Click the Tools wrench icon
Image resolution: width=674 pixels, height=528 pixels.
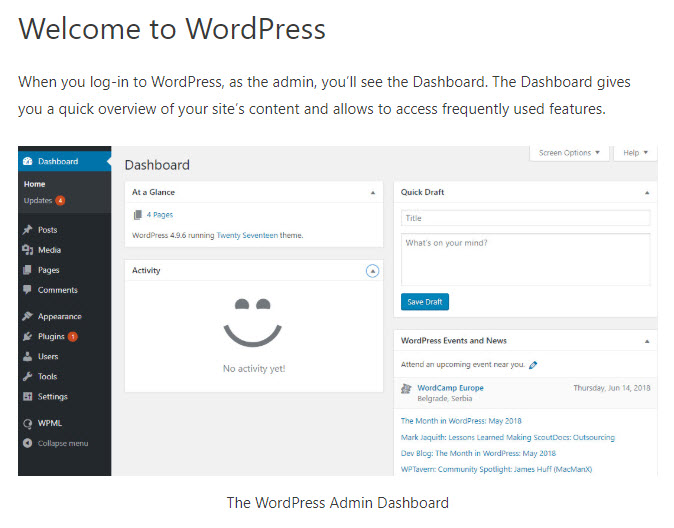click(27, 377)
